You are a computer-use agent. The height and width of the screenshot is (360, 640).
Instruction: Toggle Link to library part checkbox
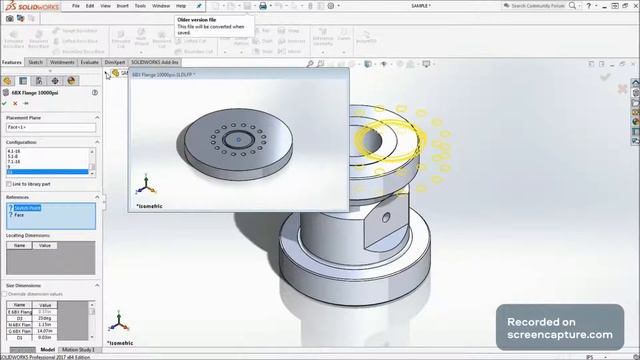pyautogui.click(x=9, y=184)
